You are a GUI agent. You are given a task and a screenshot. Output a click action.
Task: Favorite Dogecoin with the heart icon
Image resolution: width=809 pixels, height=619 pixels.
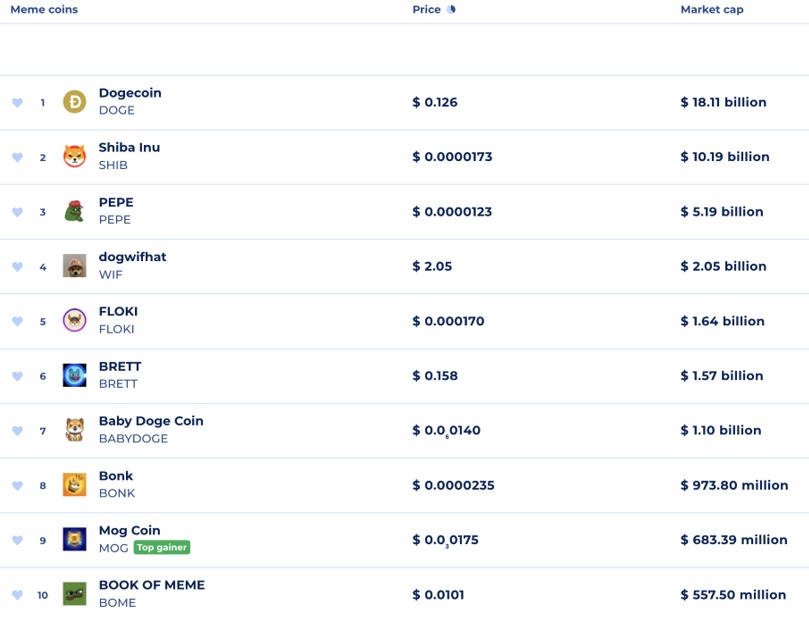[x=17, y=103]
